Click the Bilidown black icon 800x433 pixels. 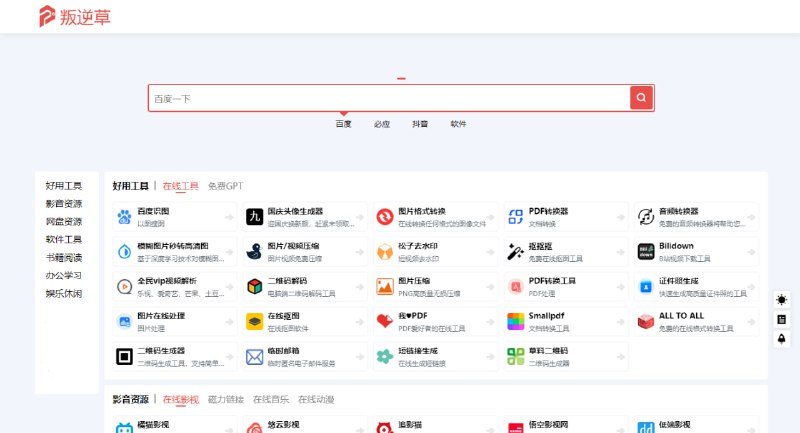click(646, 251)
